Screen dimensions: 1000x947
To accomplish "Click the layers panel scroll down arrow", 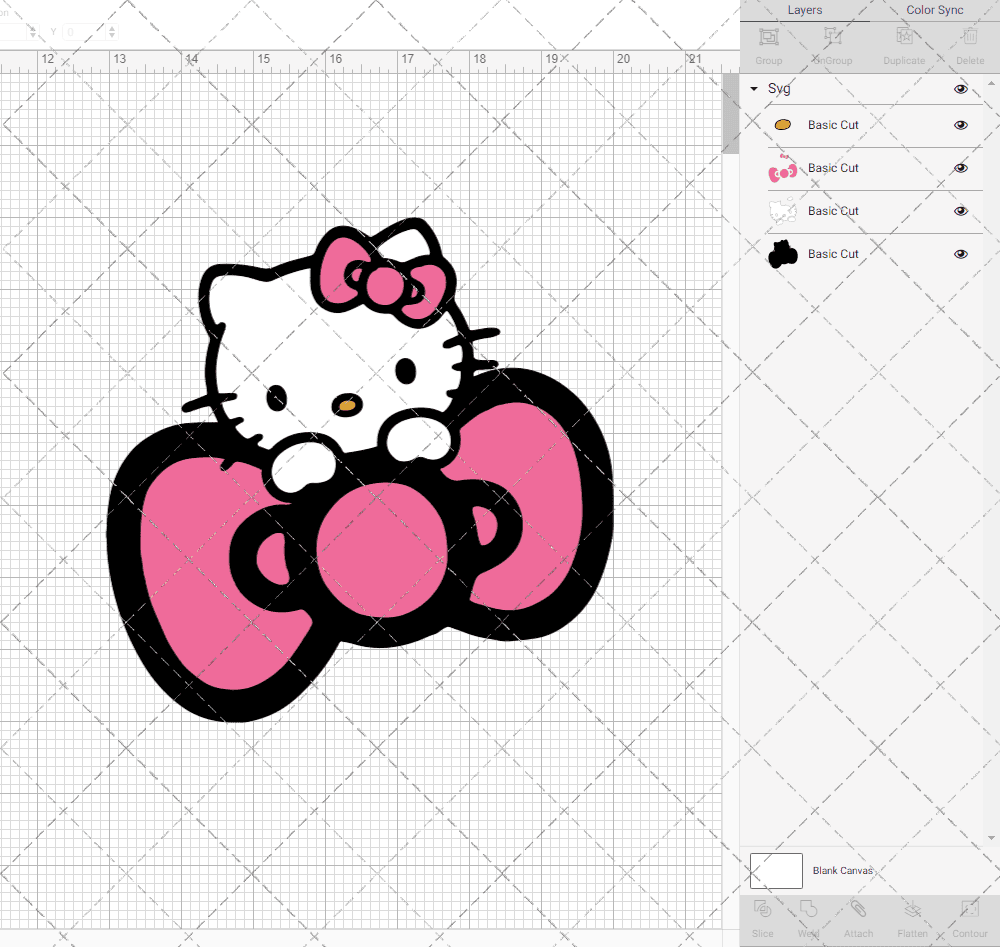I will click(990, 838).
